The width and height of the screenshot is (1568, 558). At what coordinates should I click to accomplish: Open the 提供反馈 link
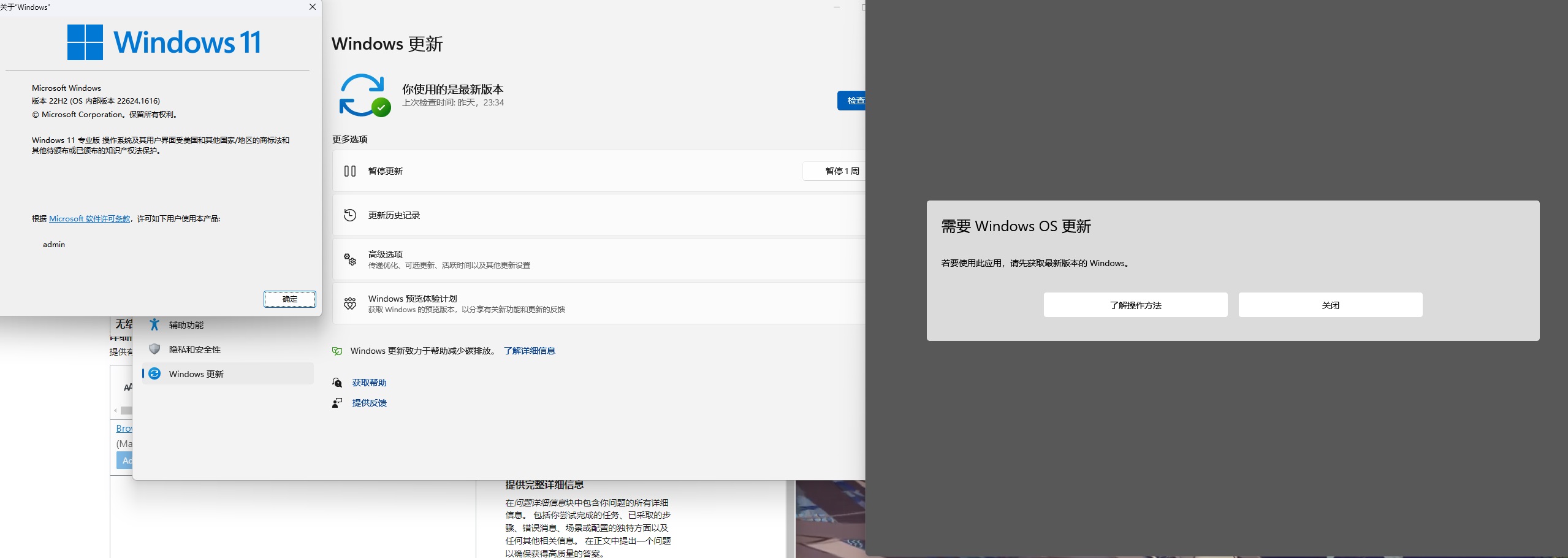369,403
